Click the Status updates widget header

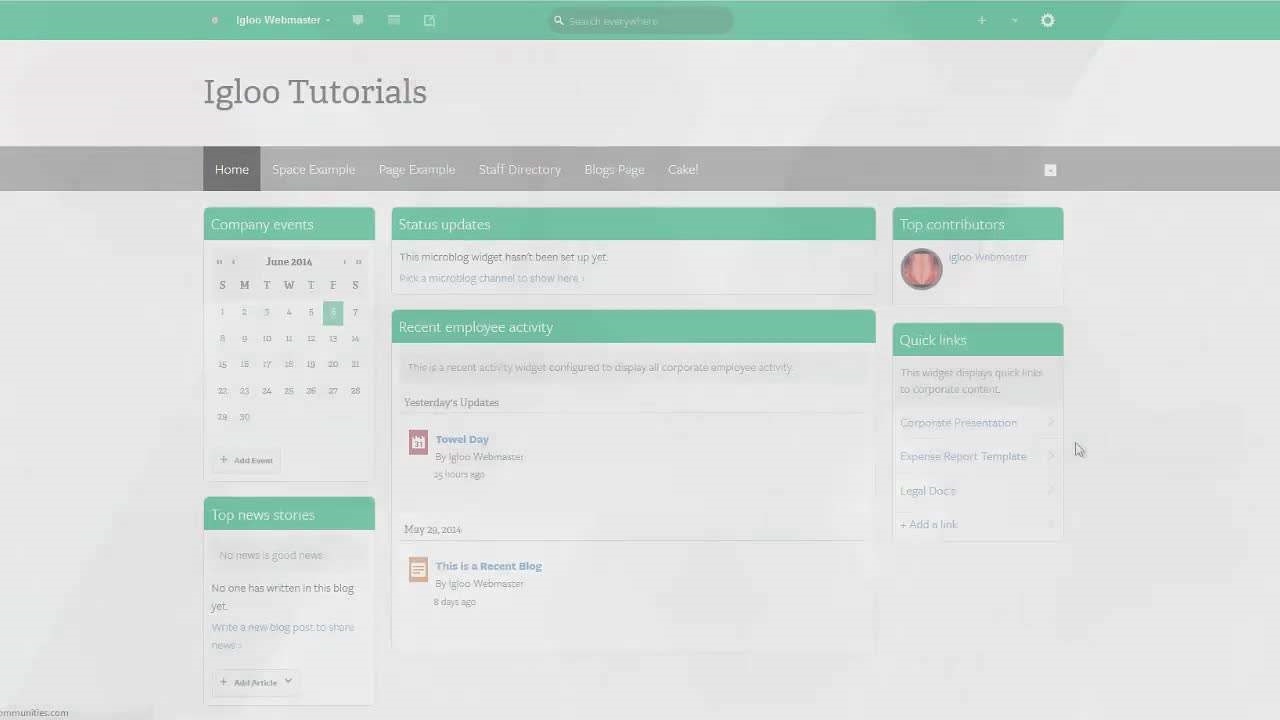(634, 224)
